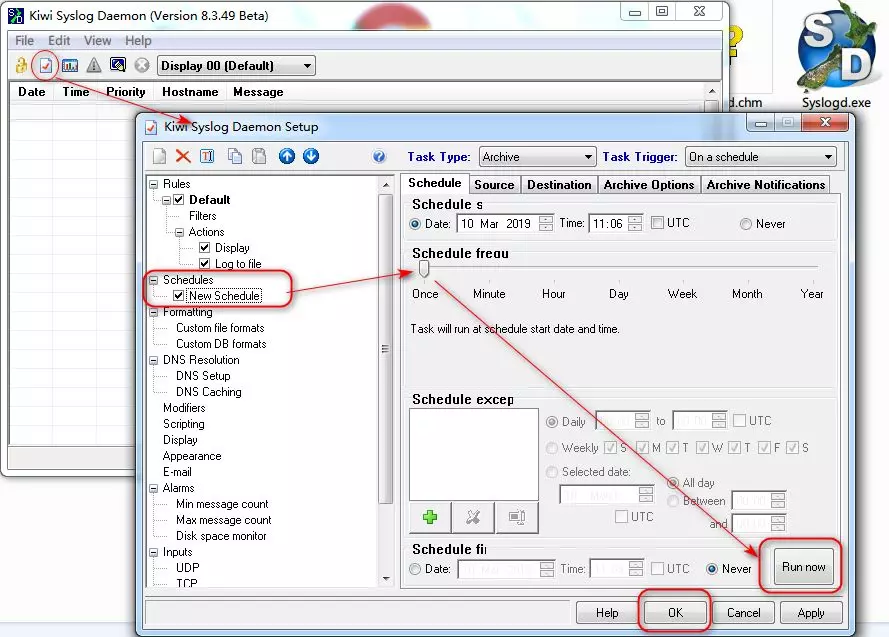Switch to the Archive Notifications tab
The image size is (889, 637).
click(x=765, y=185)
